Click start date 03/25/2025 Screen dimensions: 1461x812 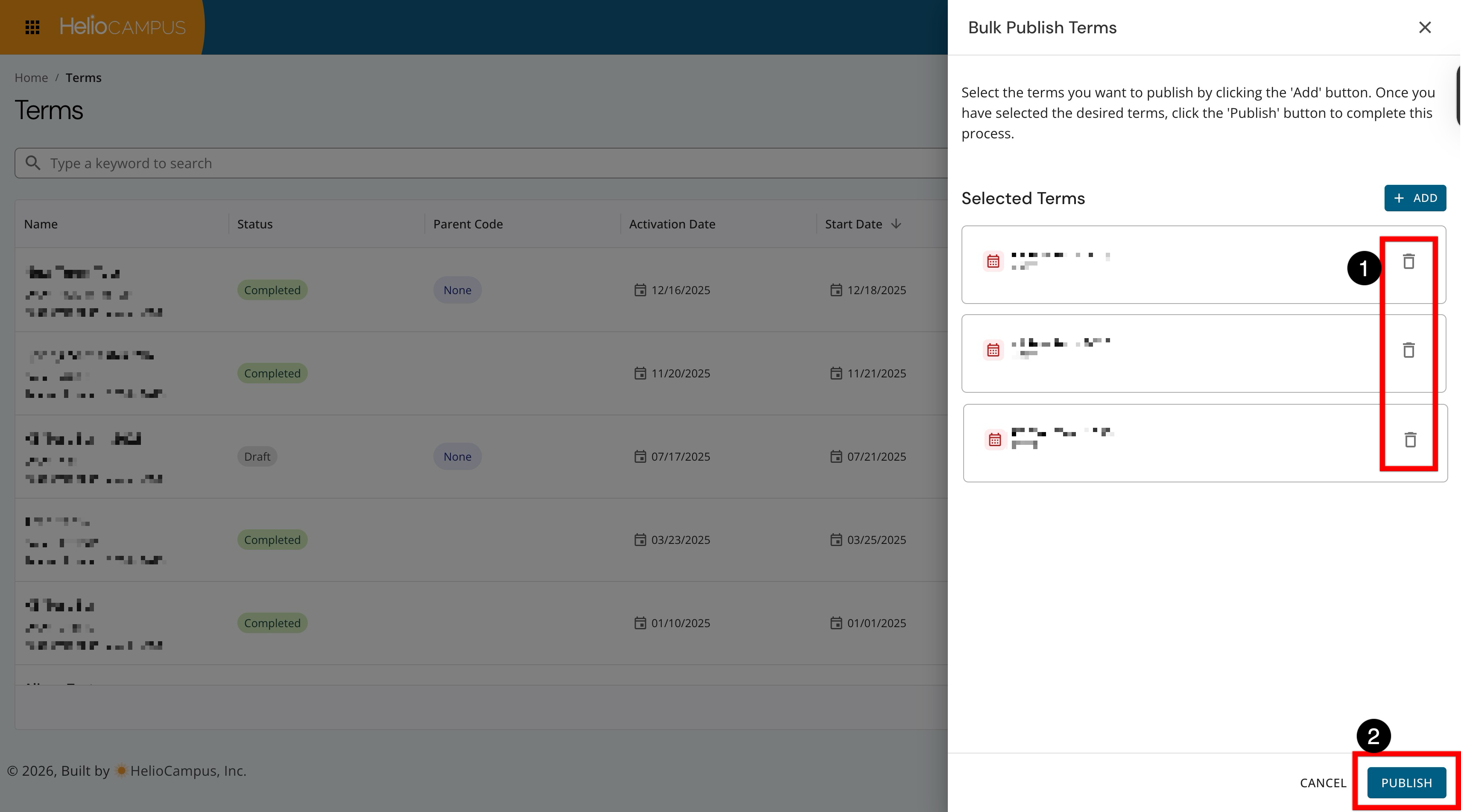tap(877, 540)
